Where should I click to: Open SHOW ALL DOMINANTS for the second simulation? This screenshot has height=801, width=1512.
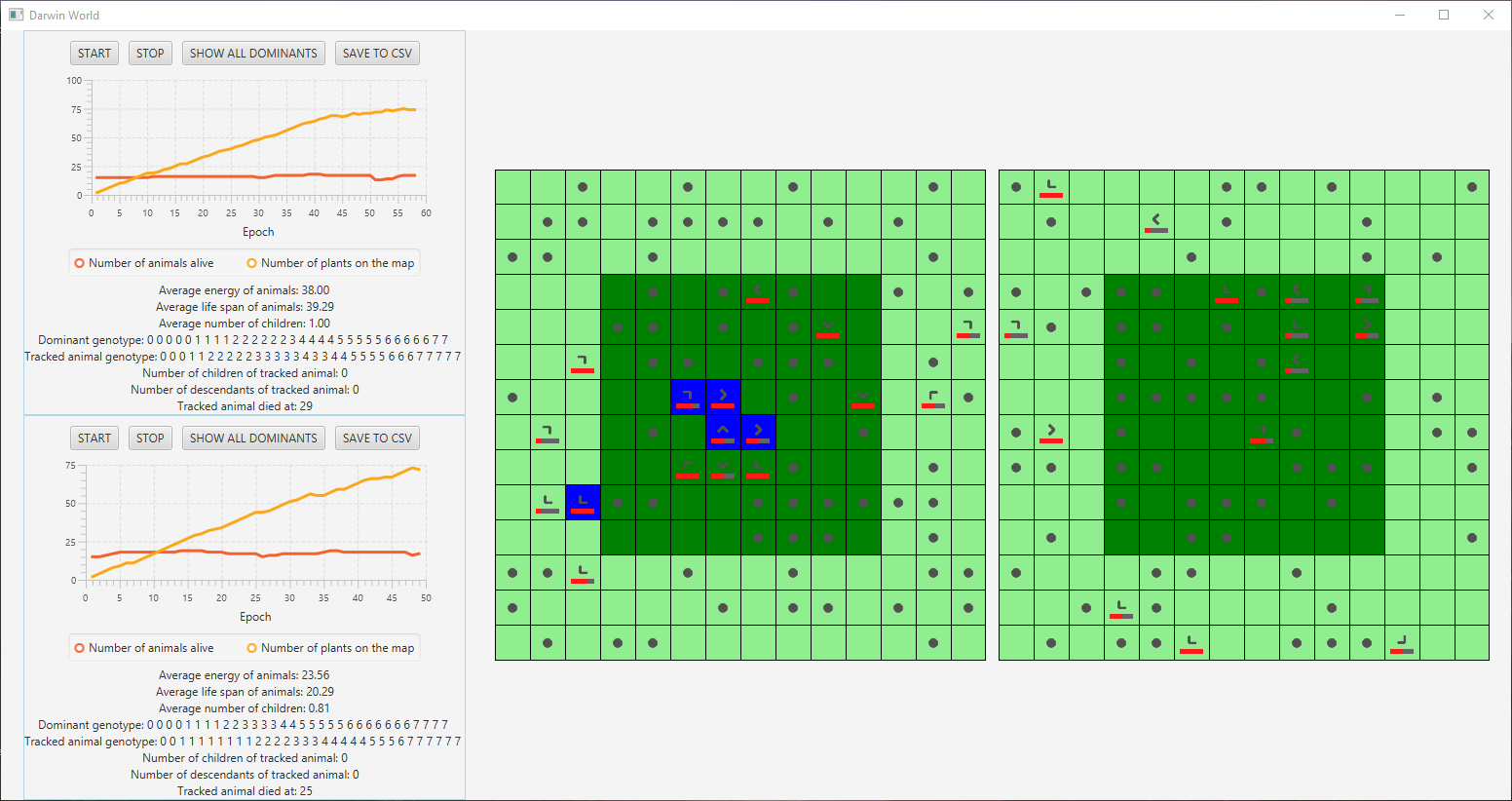(252, 438)
